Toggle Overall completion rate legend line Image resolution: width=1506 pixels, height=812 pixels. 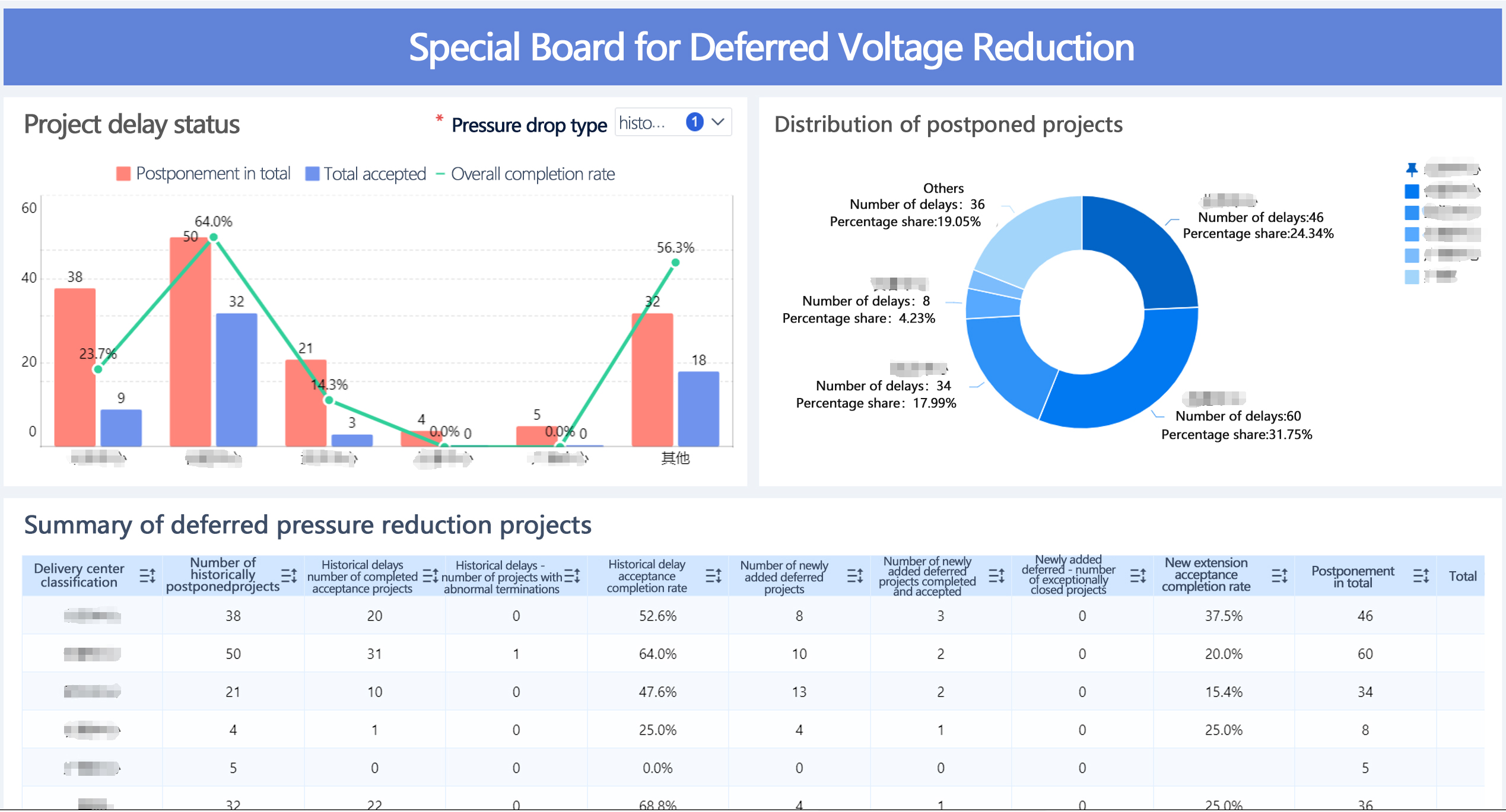tap(525, 174)
